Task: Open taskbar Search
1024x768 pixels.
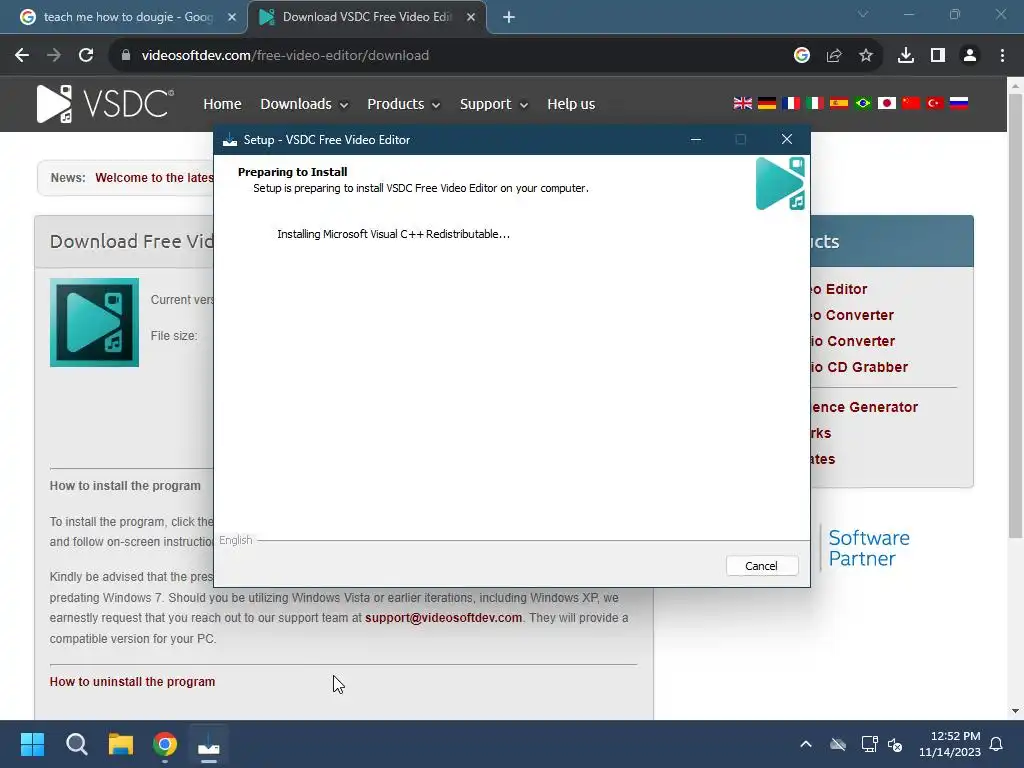Action: pos(76,744)
